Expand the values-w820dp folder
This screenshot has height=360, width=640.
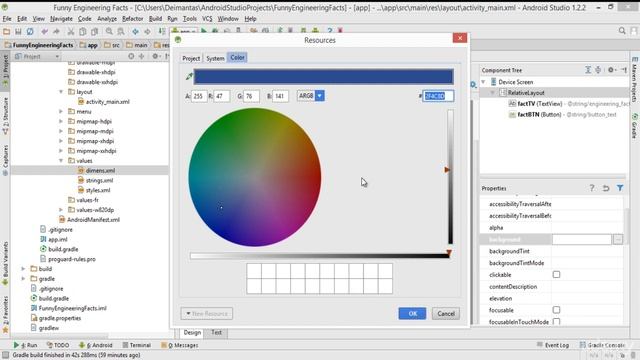(61, 210)
